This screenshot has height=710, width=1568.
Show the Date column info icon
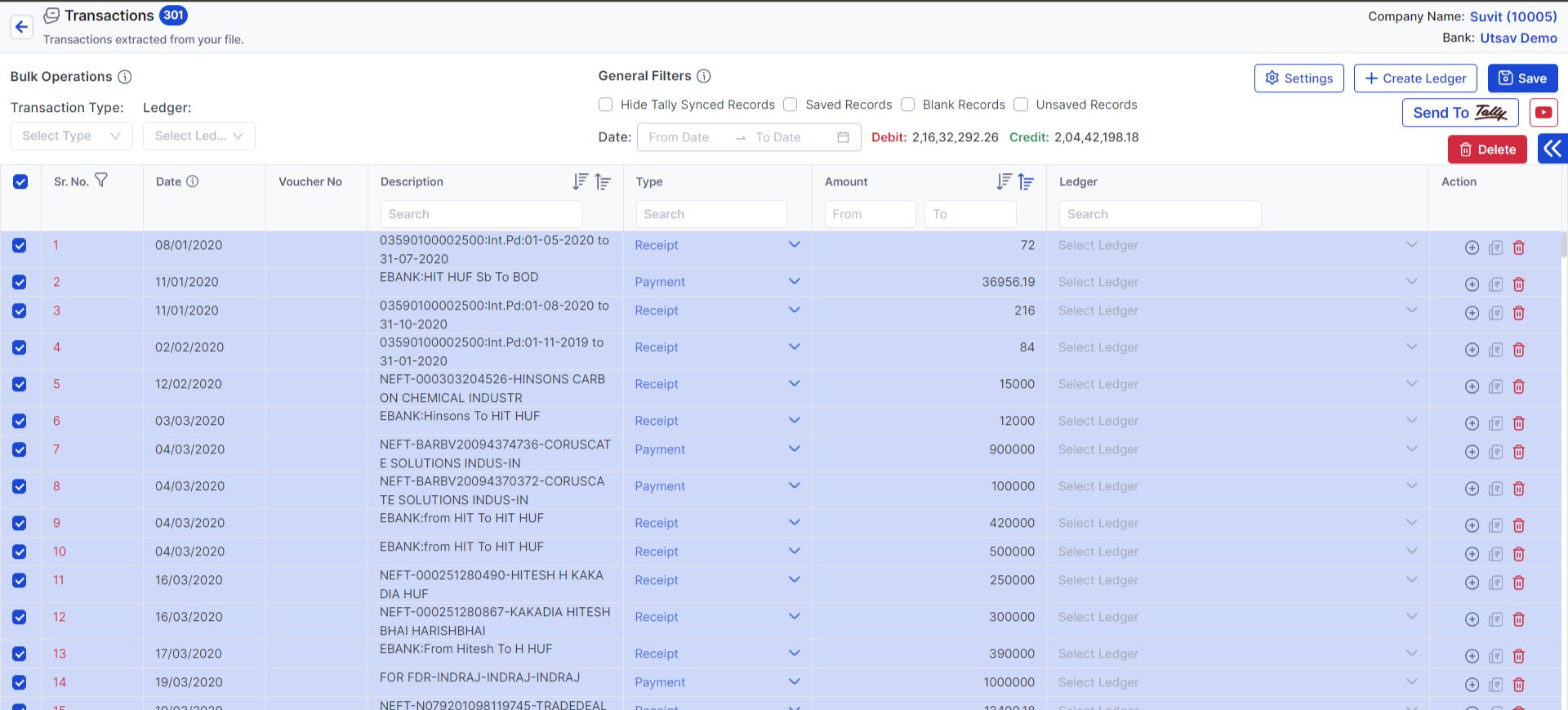[x=193, y=181]
